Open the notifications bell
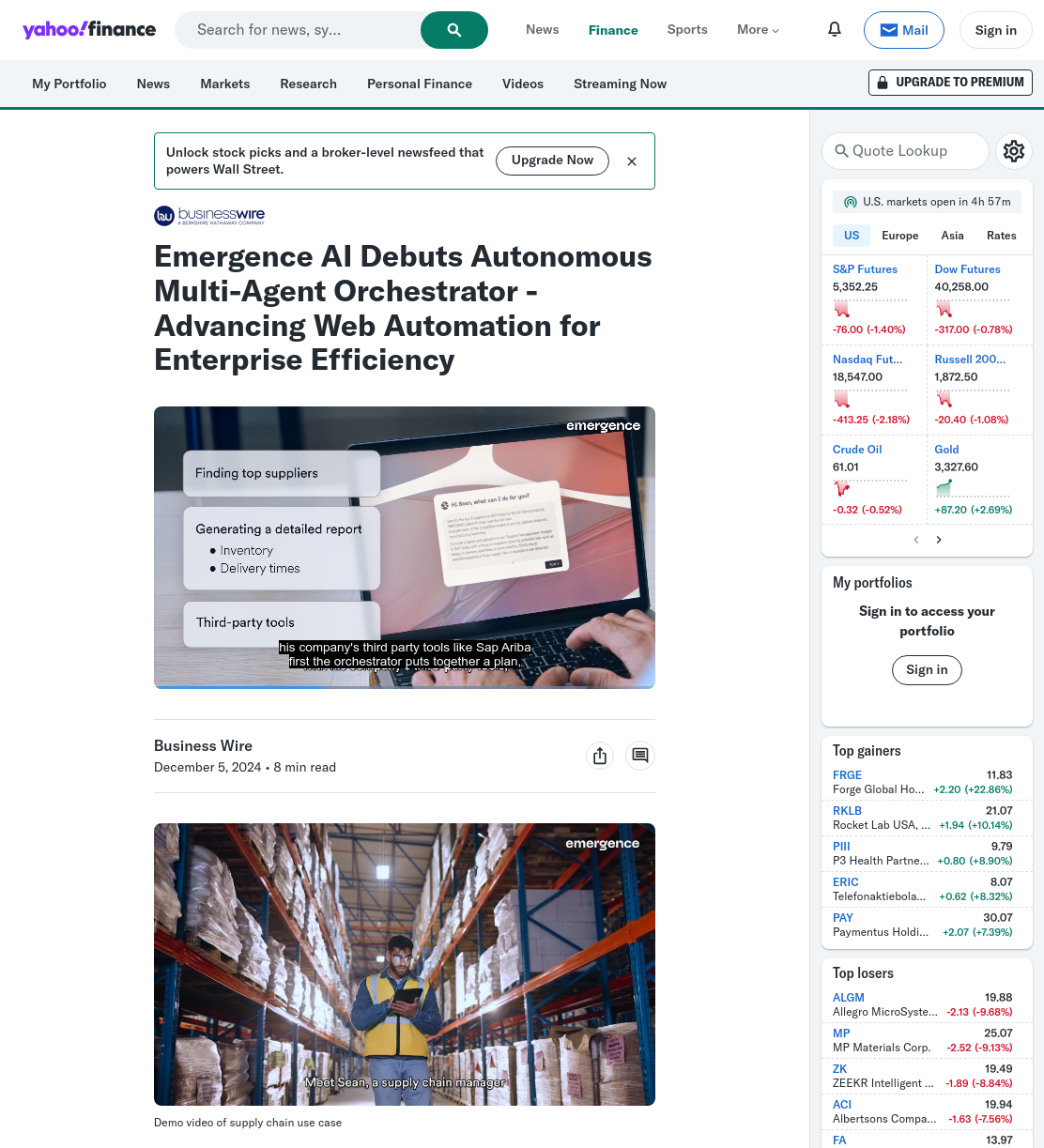Viewport: 1044px width, 1148px height. 835,29
